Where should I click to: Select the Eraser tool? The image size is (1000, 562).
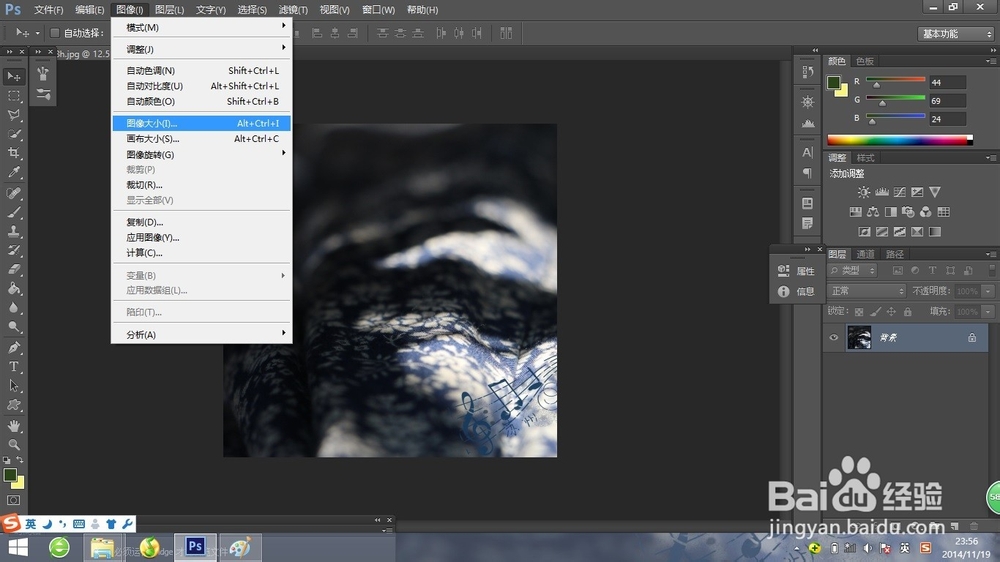(x=13, y=270)
